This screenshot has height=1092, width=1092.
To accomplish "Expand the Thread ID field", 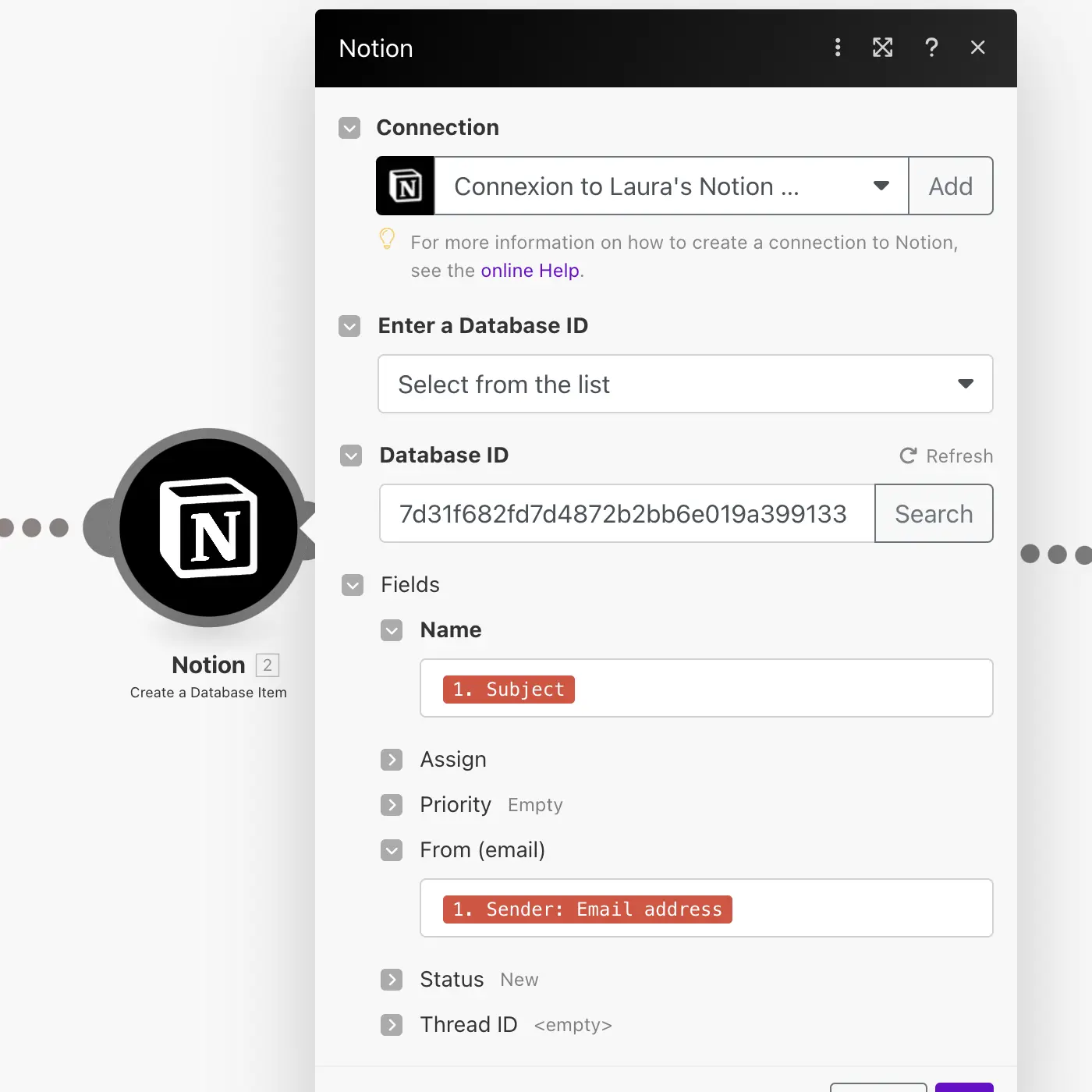I will [x=392, y=1025].
